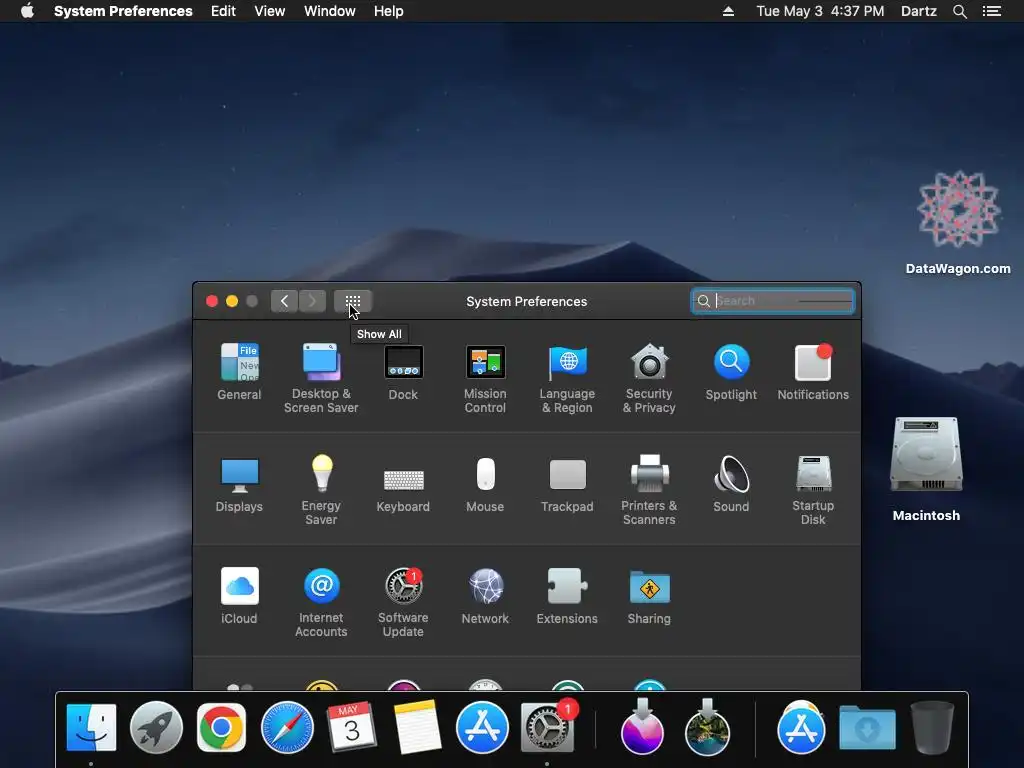Open the Dock preferences pane
The image size is (1024, 768).
tap(403, 371)
